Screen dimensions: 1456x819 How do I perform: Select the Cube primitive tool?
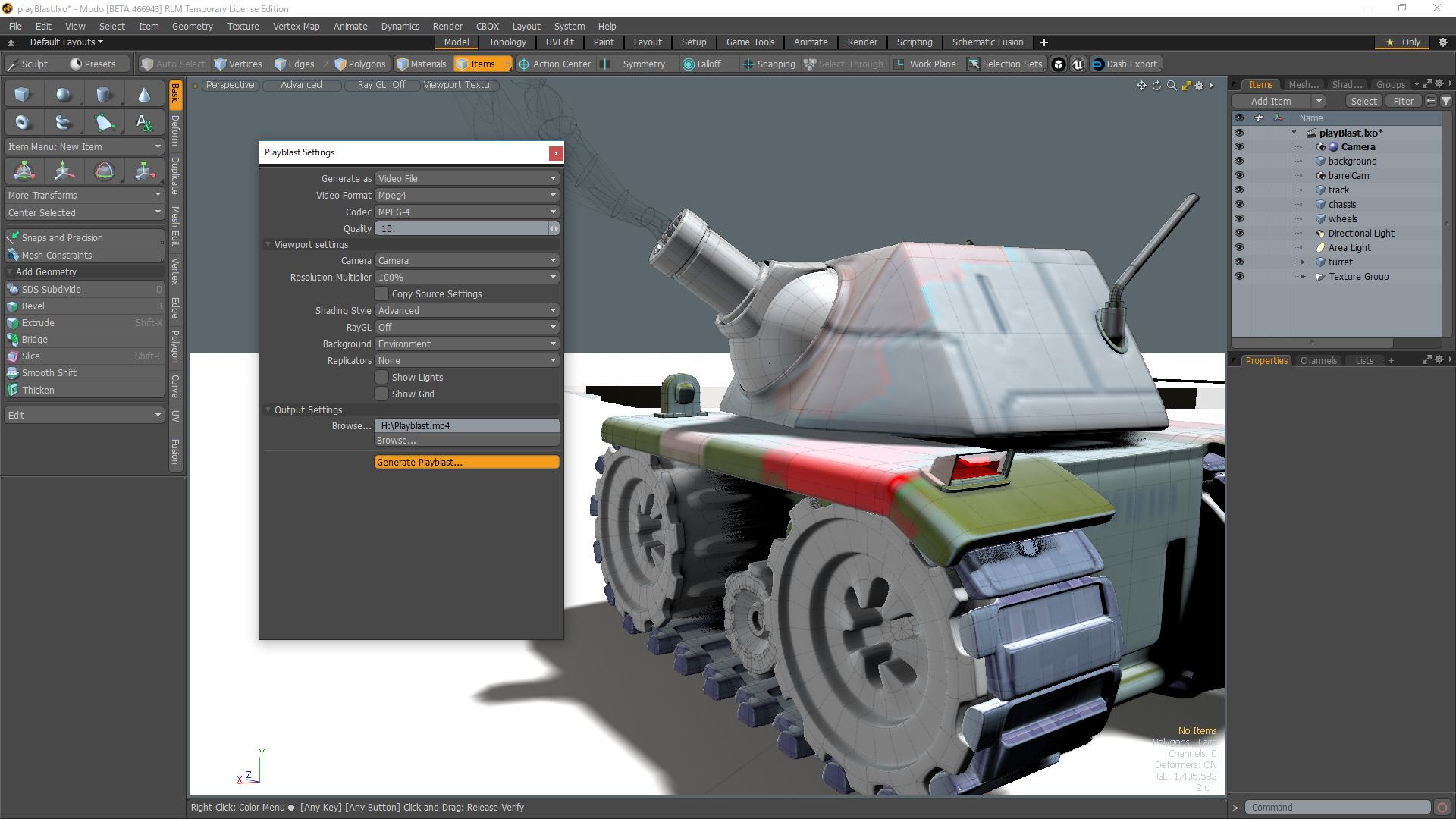tap(23, 95)
